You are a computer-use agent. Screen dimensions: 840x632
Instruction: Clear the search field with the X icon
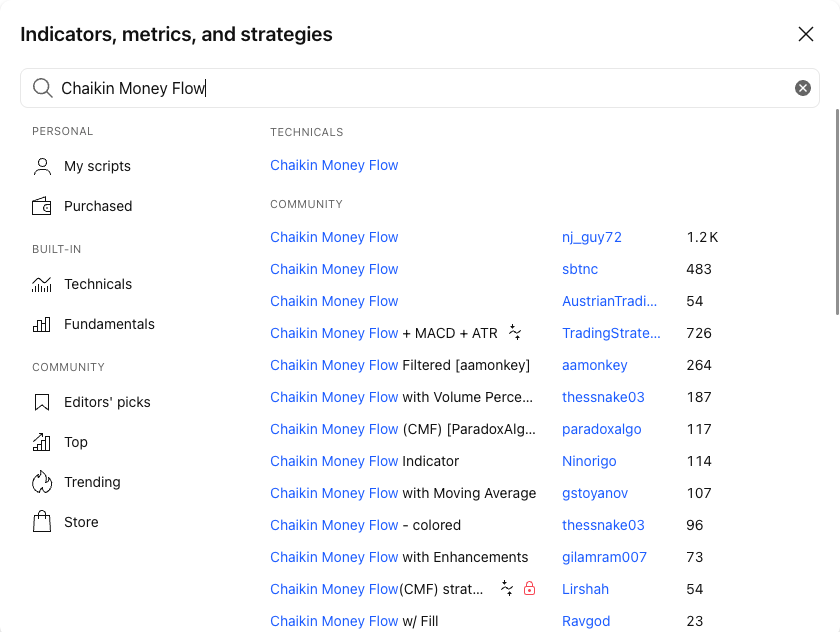click(x=802, y=88)
